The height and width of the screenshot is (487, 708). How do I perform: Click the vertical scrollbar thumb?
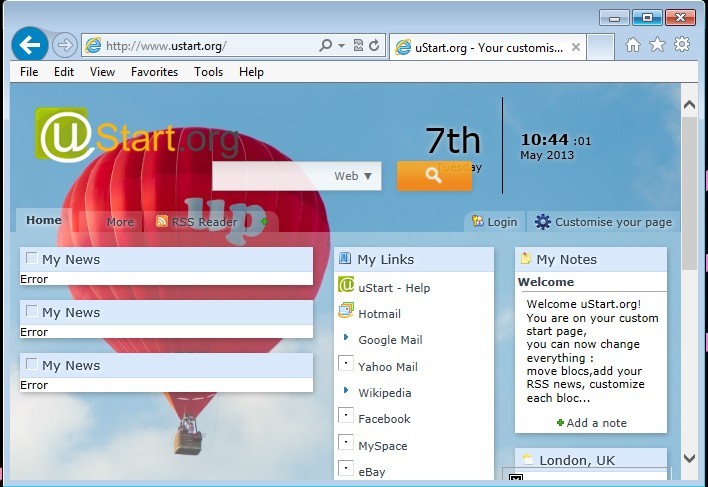[689, 193]
